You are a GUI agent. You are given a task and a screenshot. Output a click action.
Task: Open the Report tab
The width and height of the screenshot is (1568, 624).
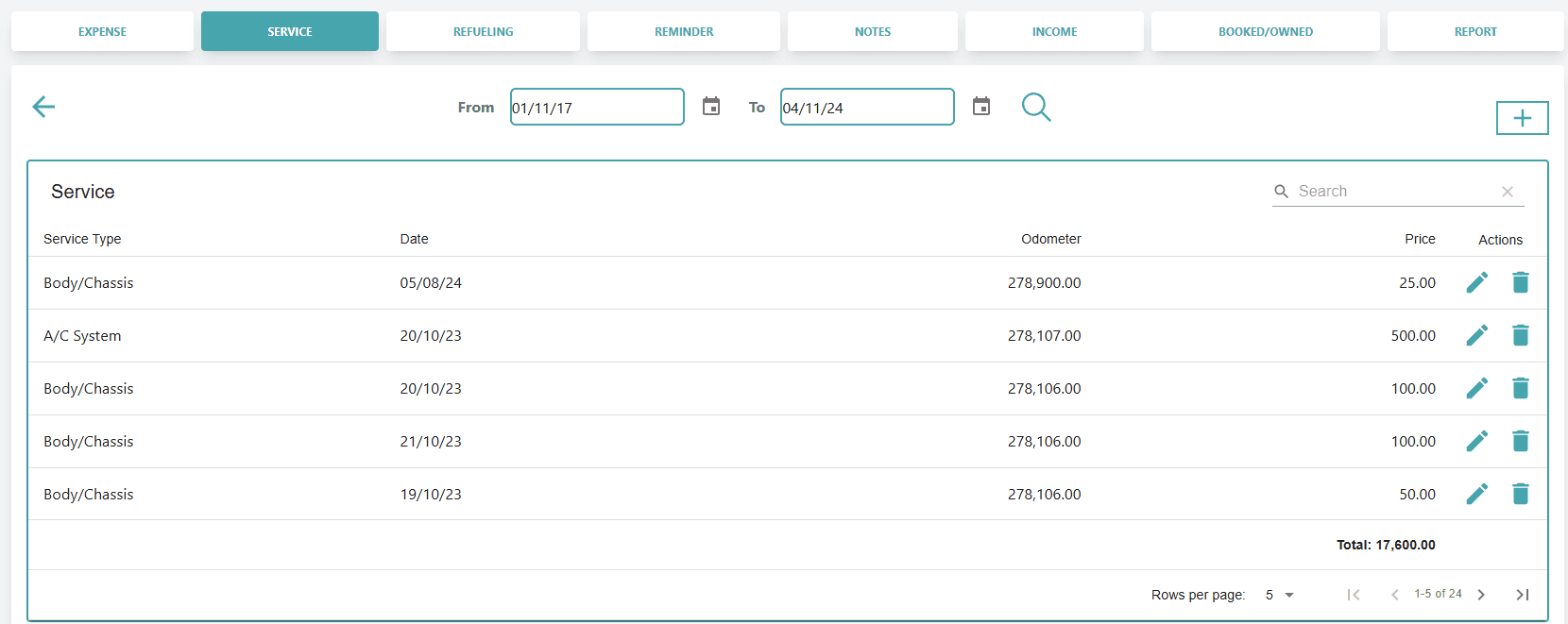[x=1474, y=31]
